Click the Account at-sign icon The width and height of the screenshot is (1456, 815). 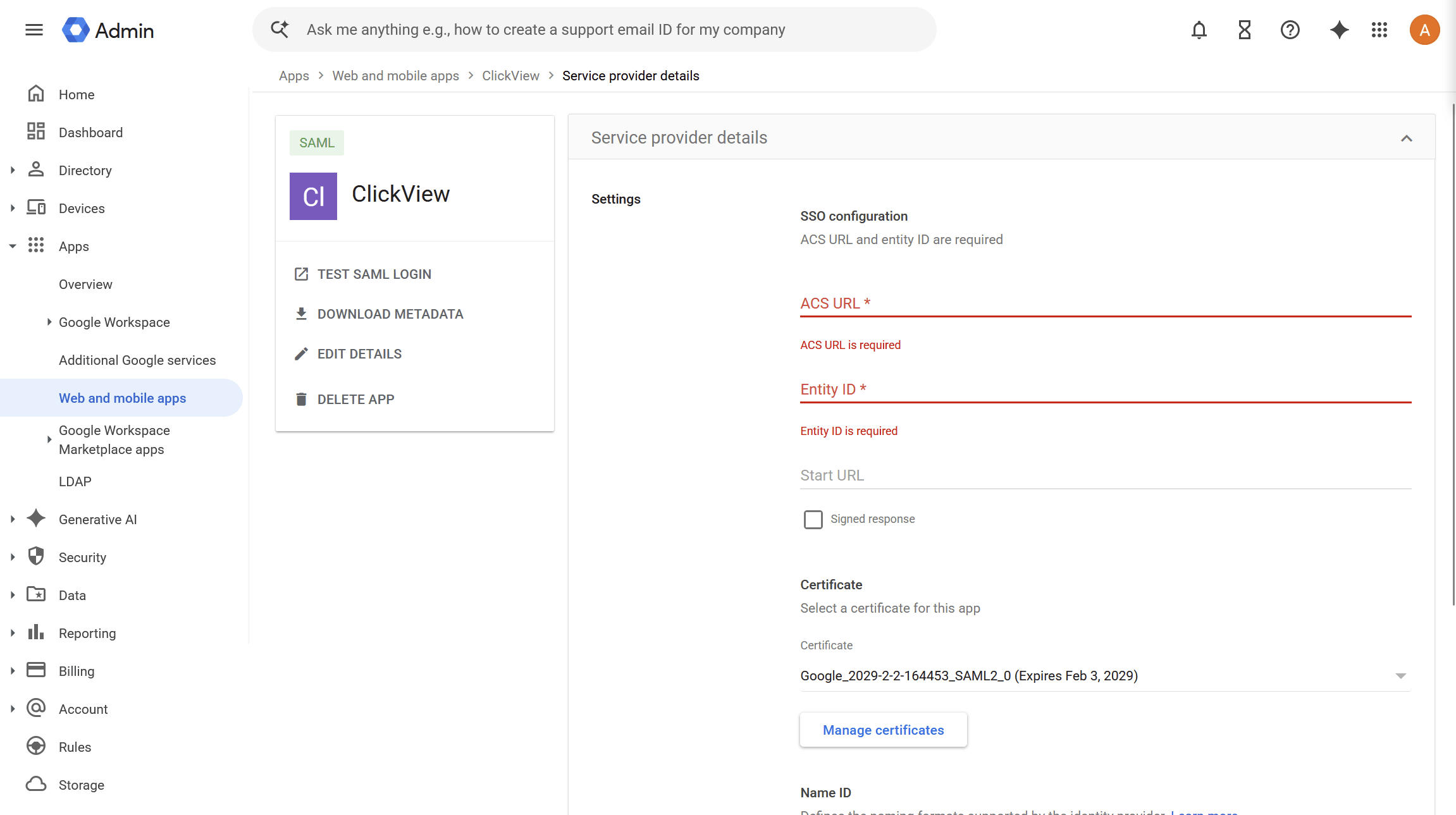(x=36, y=708)
